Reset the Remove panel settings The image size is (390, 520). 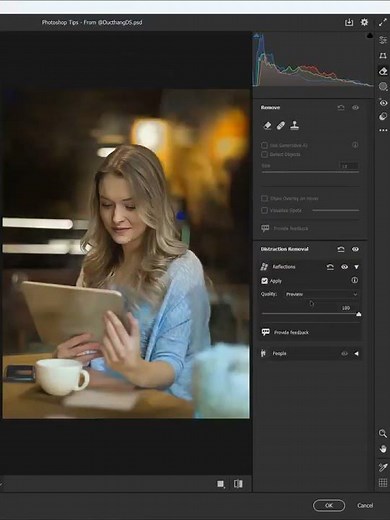pos(341,108)
